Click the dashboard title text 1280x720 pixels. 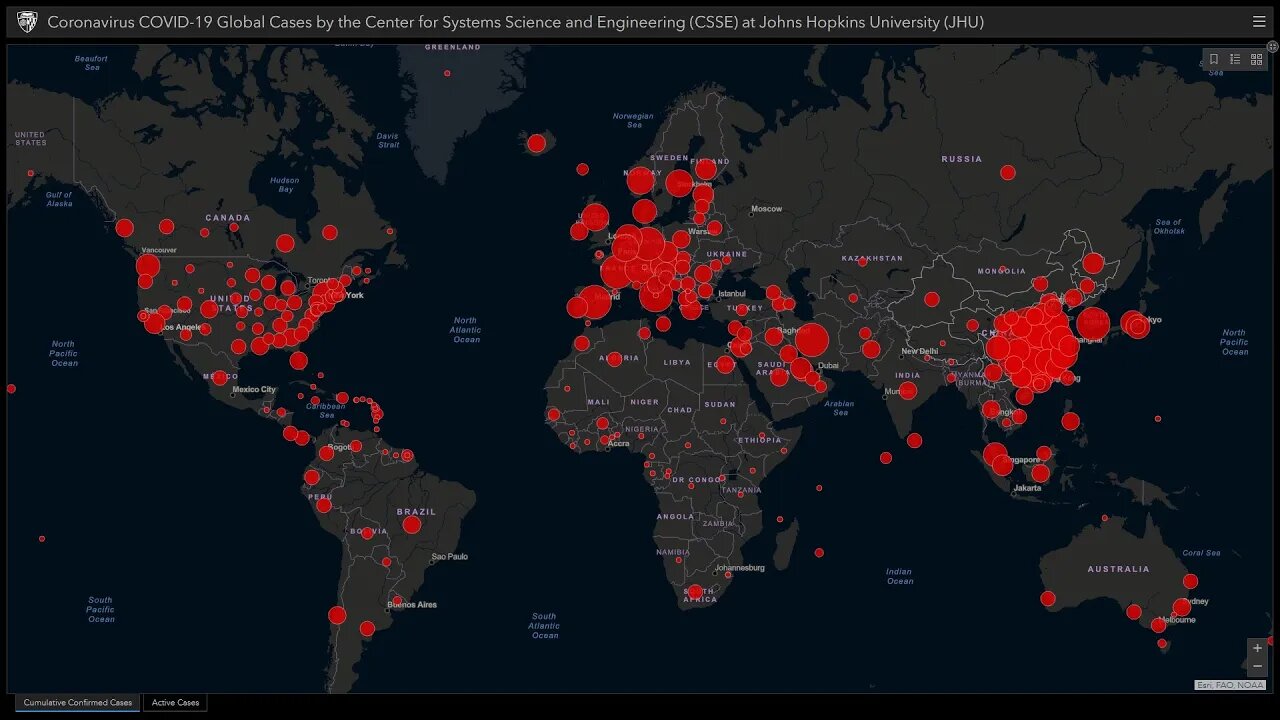515,22
